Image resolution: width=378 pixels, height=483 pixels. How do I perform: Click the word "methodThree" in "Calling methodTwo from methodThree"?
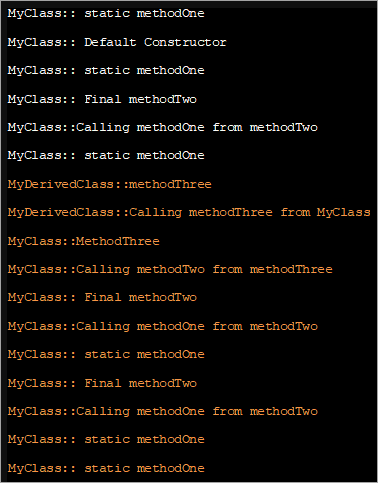pyautogui.click(x=291, y=270)
